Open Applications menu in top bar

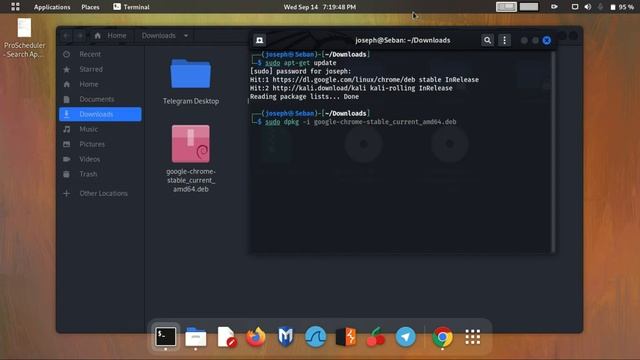tap(52, 7)
